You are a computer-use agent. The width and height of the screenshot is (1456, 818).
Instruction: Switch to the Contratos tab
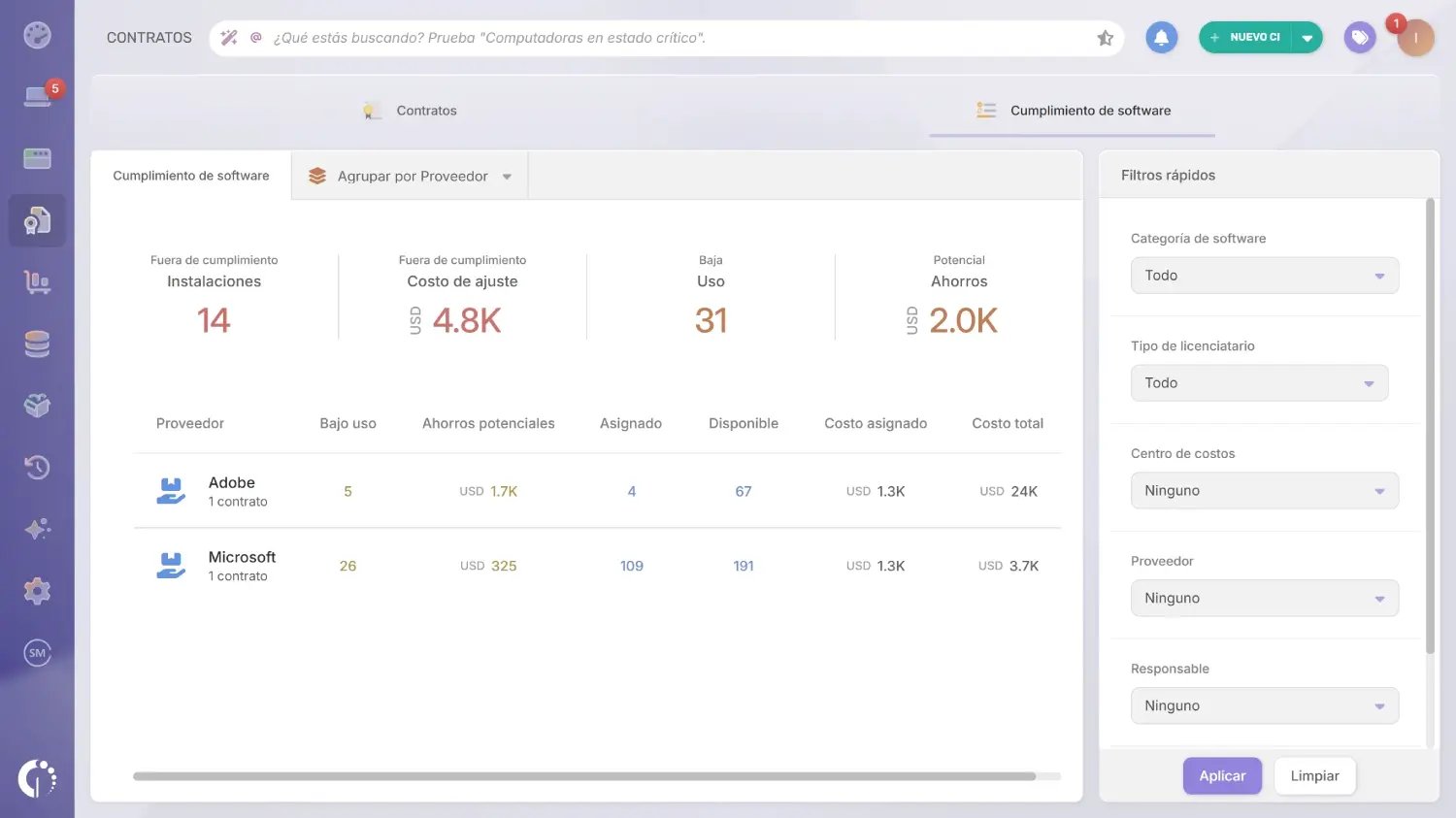point(410,111)
